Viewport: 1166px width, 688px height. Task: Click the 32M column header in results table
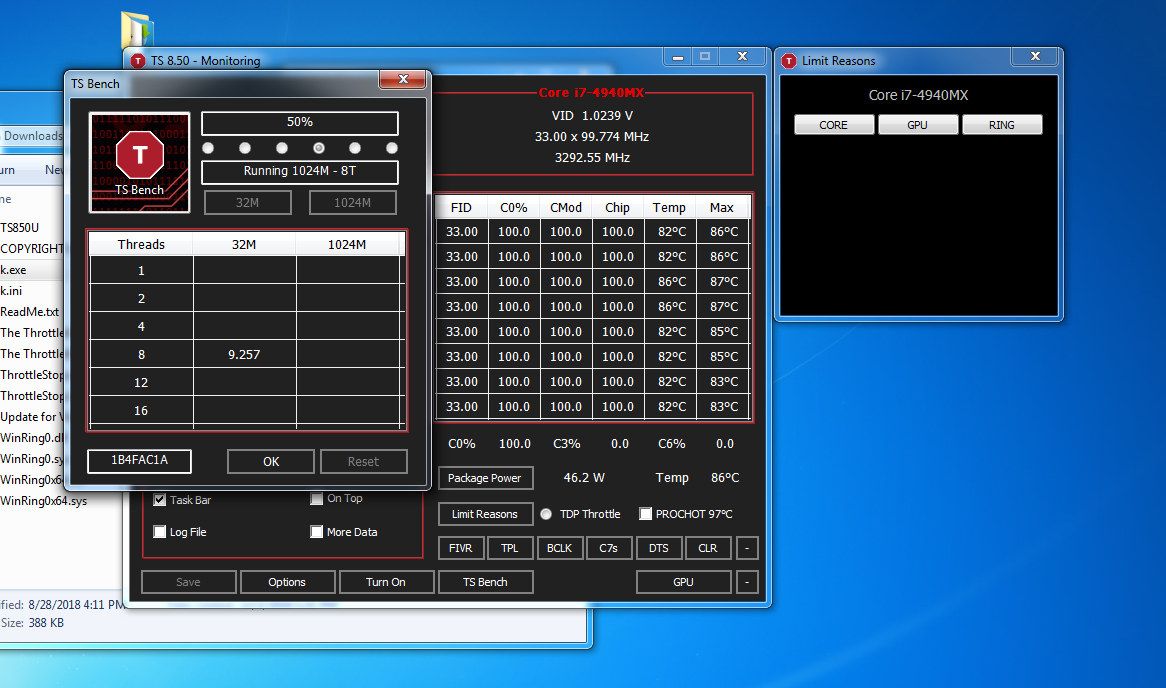[x=244, y=245]
